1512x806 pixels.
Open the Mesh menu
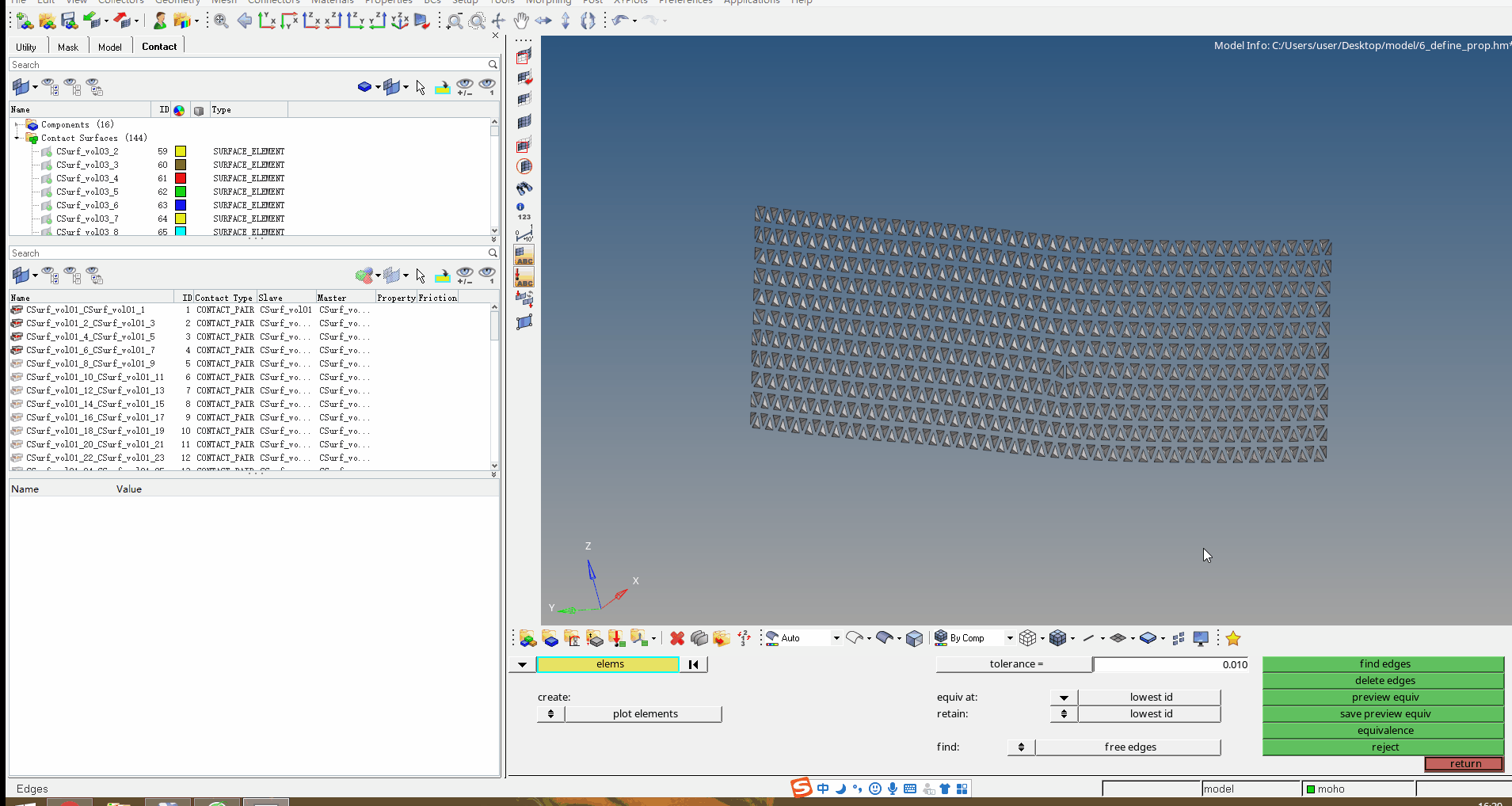tap(223, 2)
